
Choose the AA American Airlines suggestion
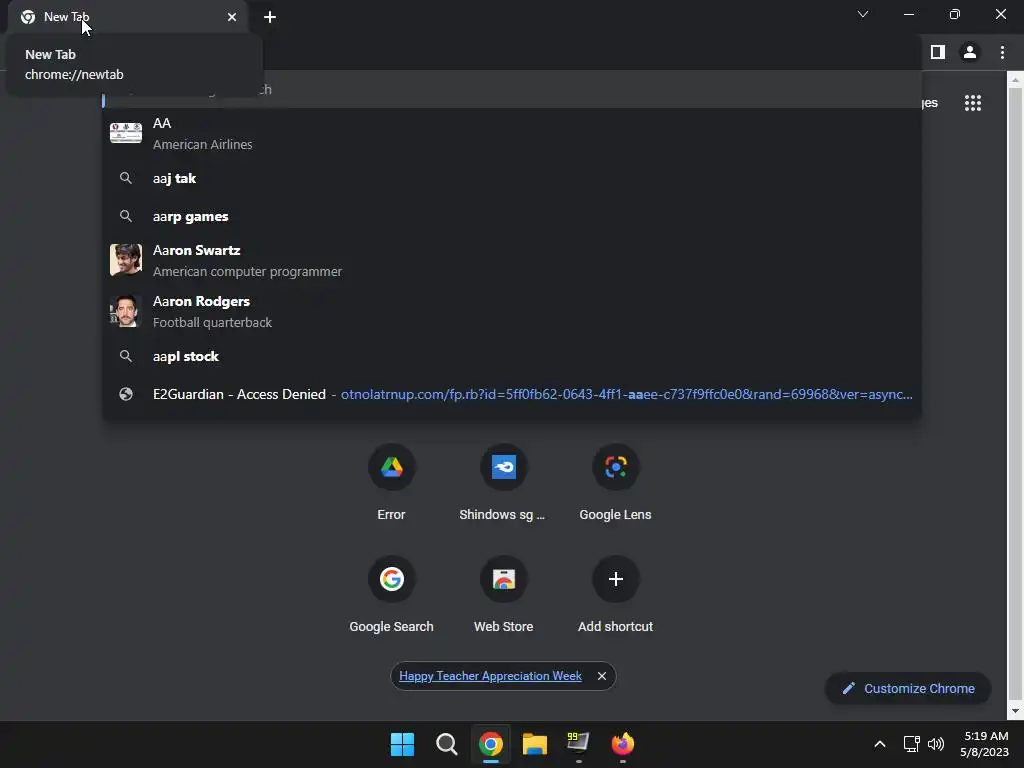512,133
